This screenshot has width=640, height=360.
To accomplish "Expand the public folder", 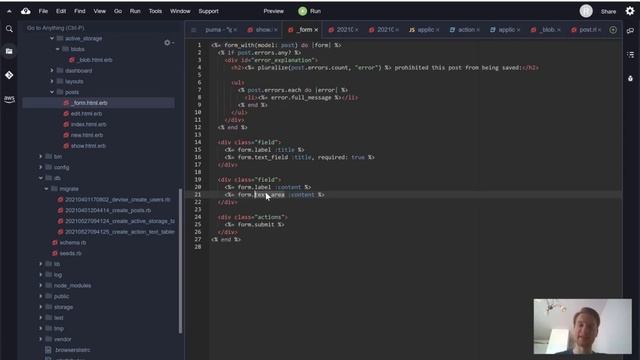I will pos(40,296).
